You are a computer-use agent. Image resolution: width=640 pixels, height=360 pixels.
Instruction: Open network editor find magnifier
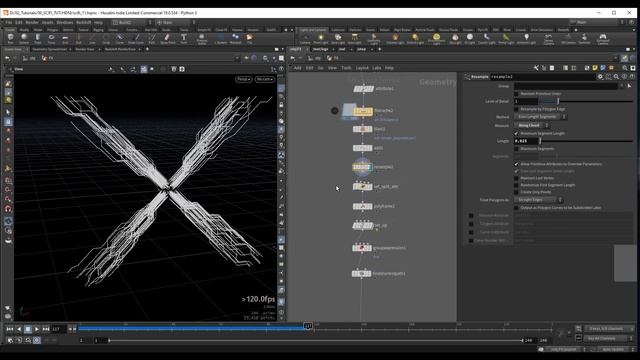(x=625, y=68)
